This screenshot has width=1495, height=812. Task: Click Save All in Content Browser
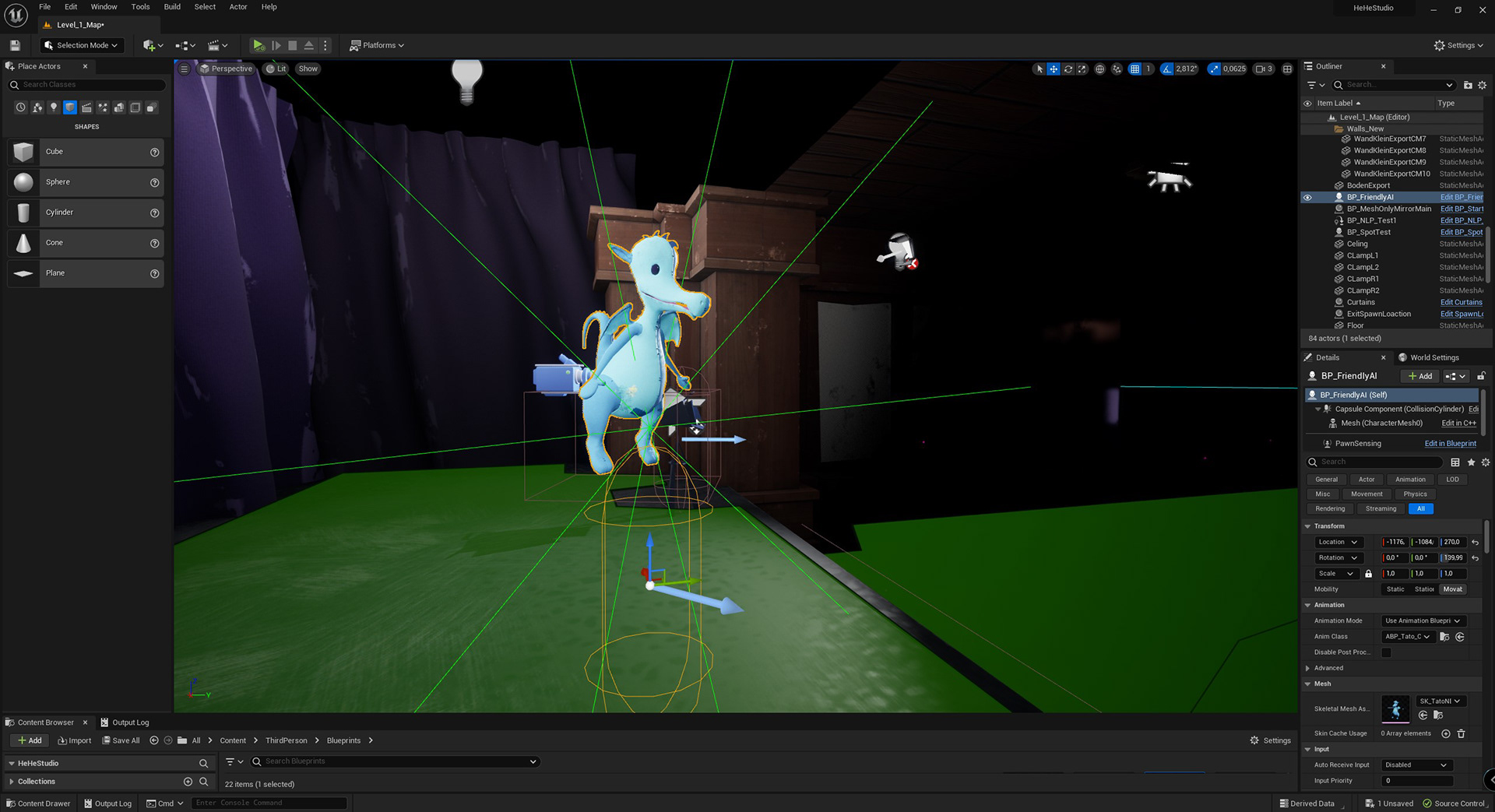(121, 740)
